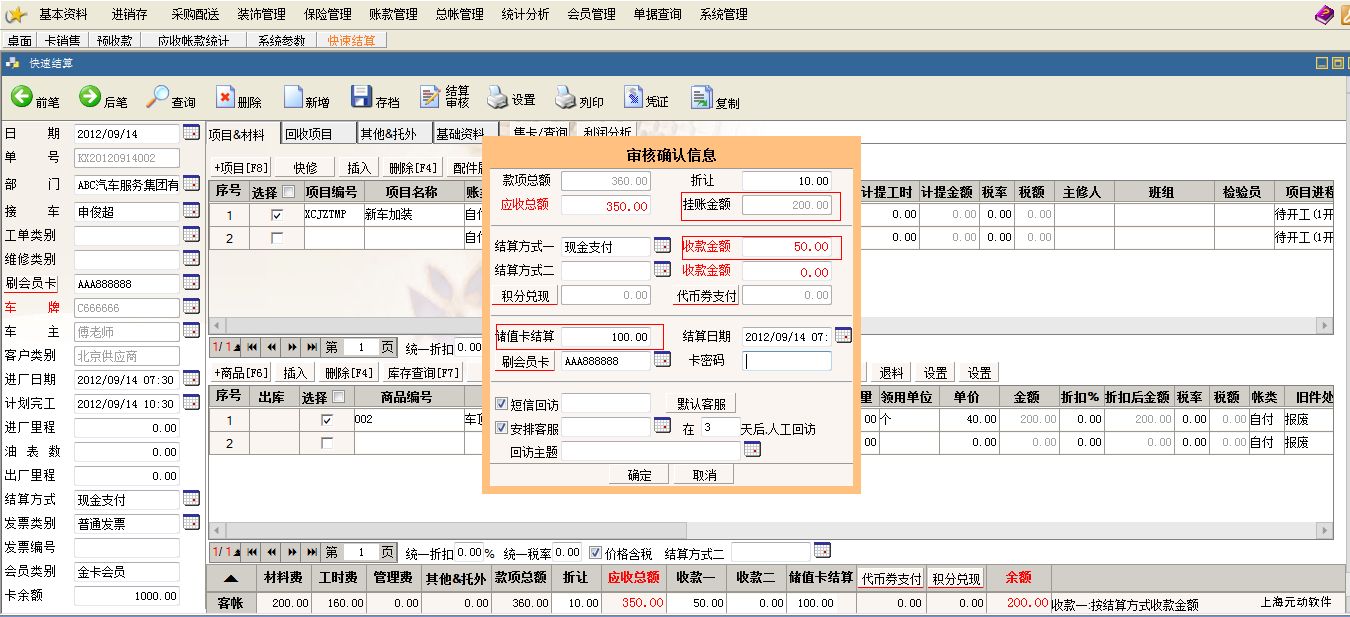
Task: Save the record with 存档
Action: point(375,98)
